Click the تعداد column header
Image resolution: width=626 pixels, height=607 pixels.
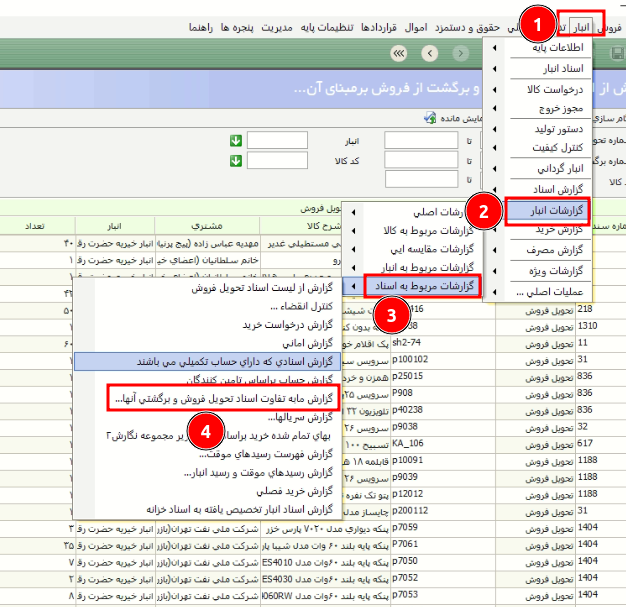coord(34,226)
